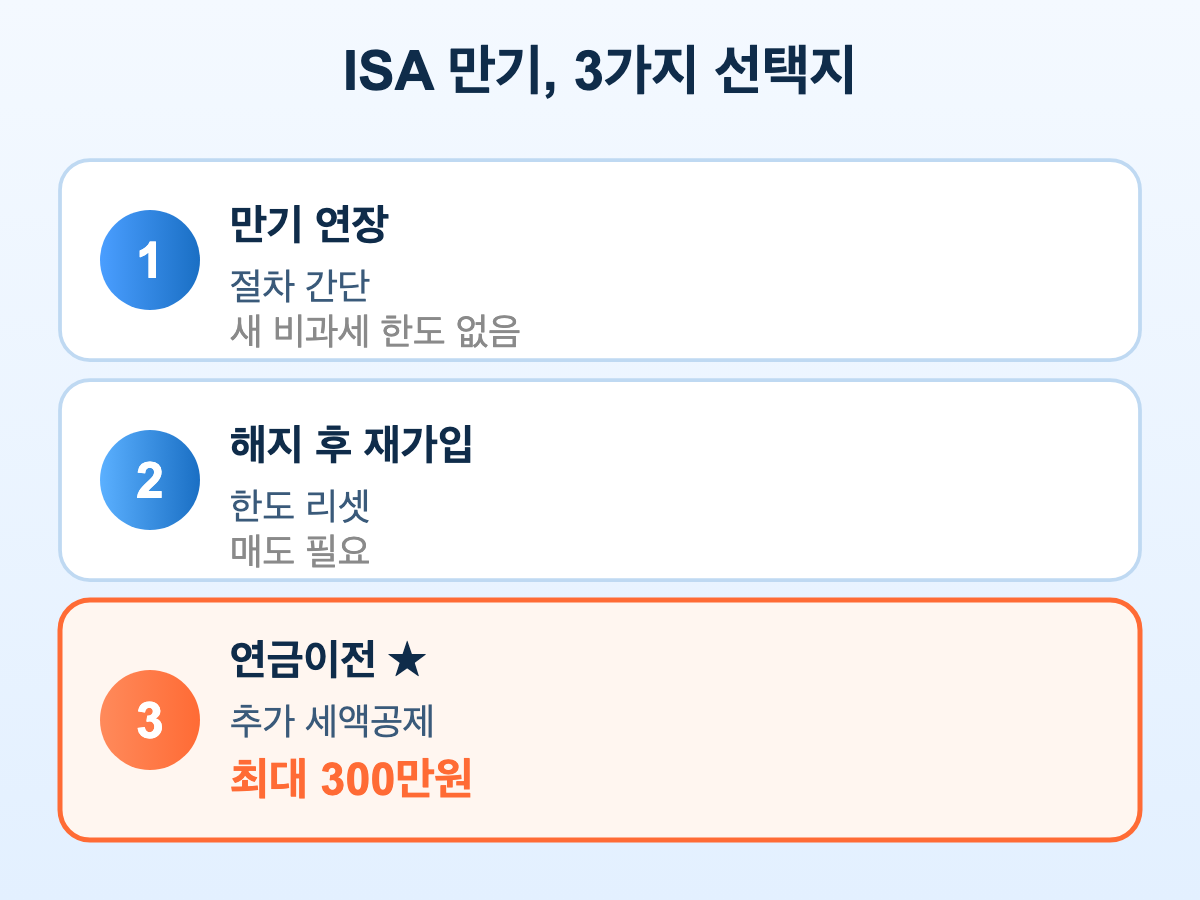Click the star icon beside 연금이전

click(x=407, y=659)
